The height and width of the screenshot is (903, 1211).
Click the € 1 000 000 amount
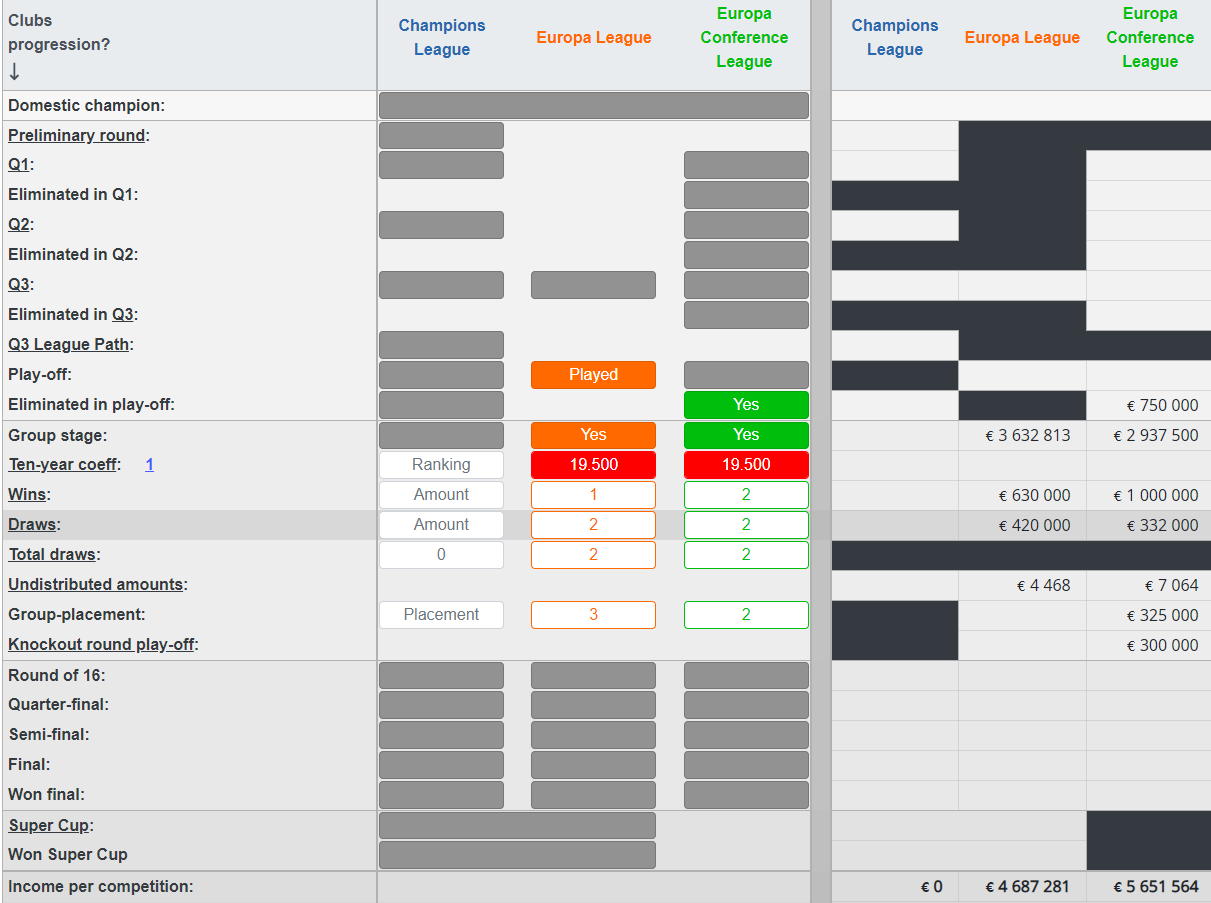click(x=1156, y=496)
